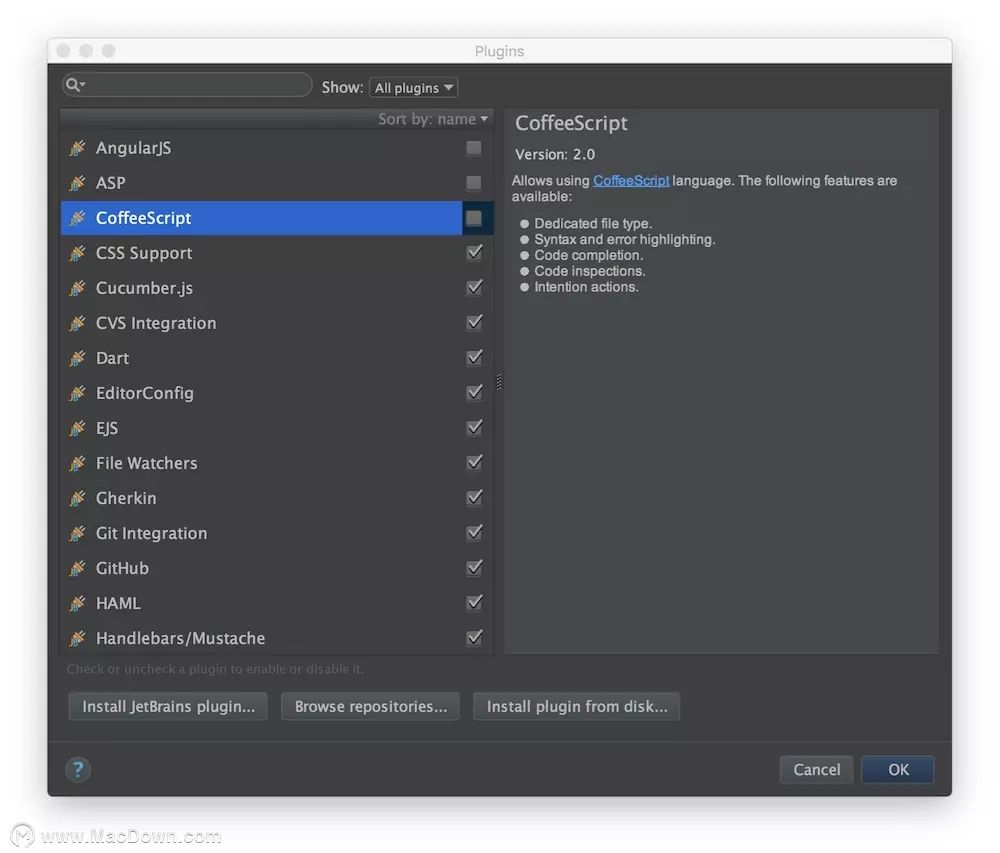This screenshot has height=853, width=1000.
Task: Click the HAML plugin icon
Action: 77,604
